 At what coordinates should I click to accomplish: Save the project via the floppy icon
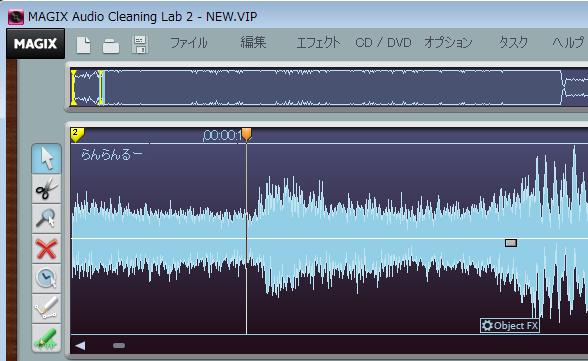[x=140, y=45]
